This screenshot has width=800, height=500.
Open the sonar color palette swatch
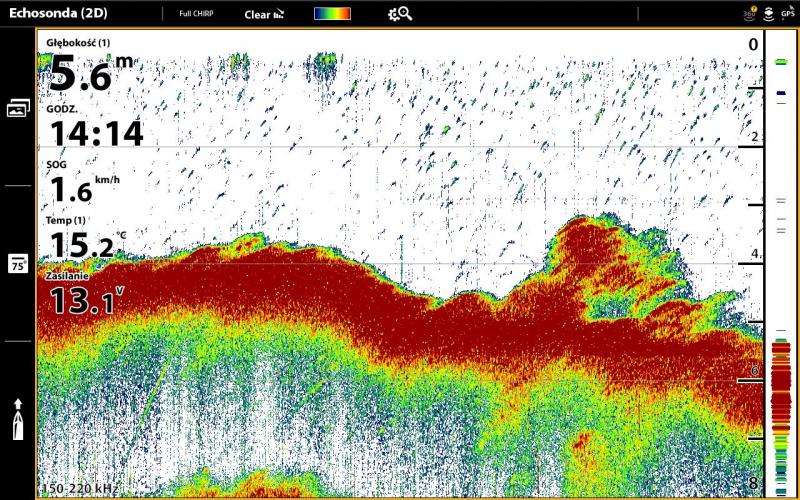(x=332, y=14)
